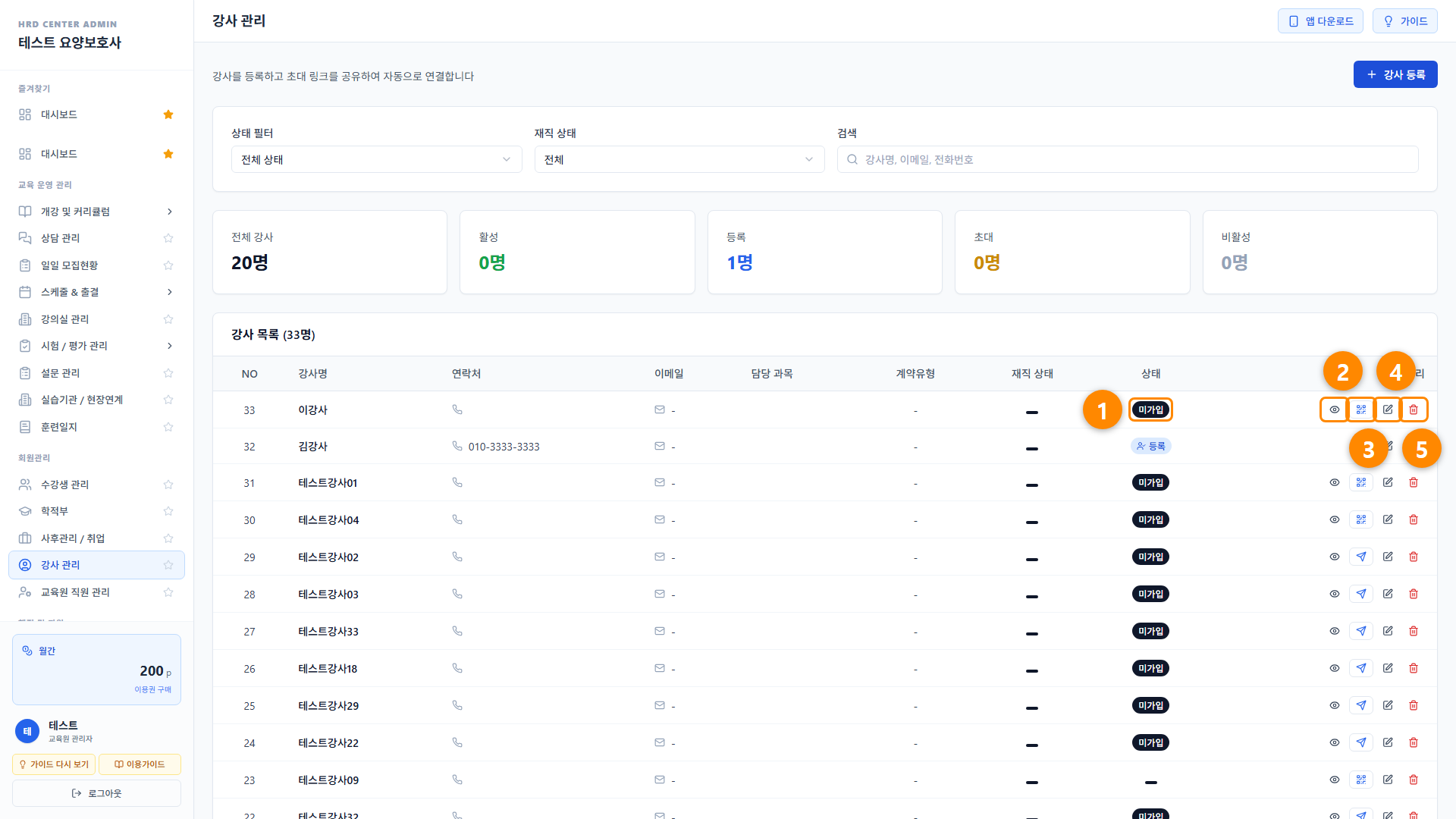Delete instructor 이강사 with trash icon

point(1414,409)
